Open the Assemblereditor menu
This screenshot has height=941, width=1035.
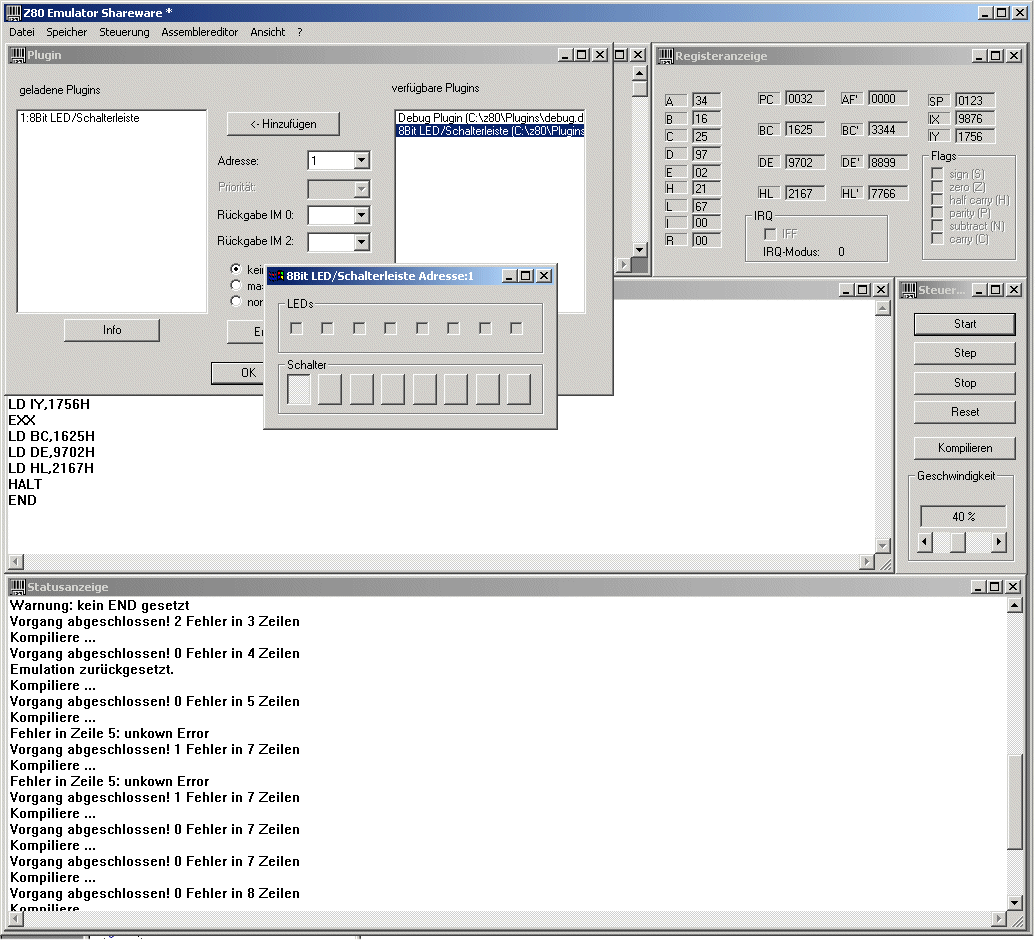tap(199, 32)
